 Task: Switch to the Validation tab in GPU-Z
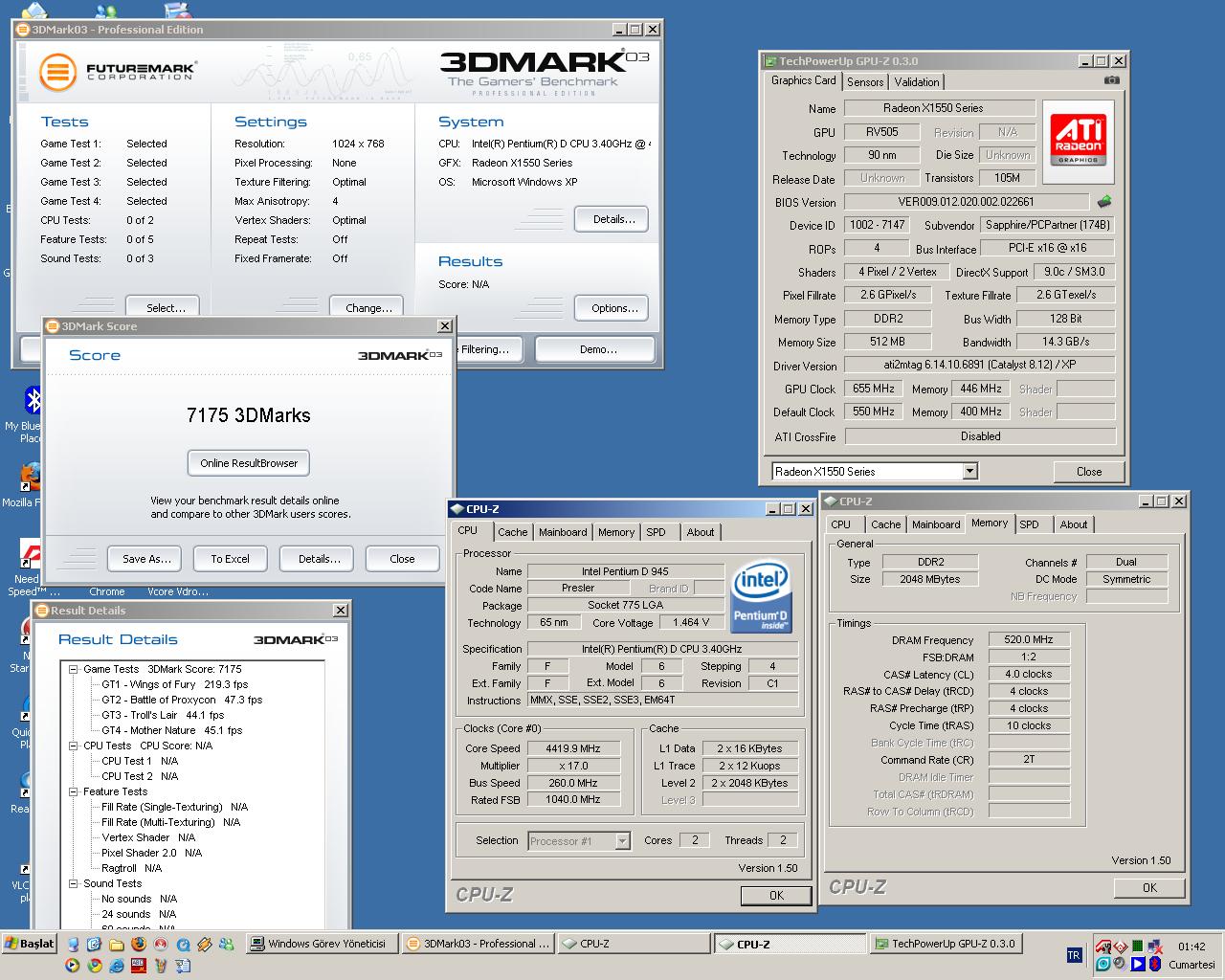point(917,82)
